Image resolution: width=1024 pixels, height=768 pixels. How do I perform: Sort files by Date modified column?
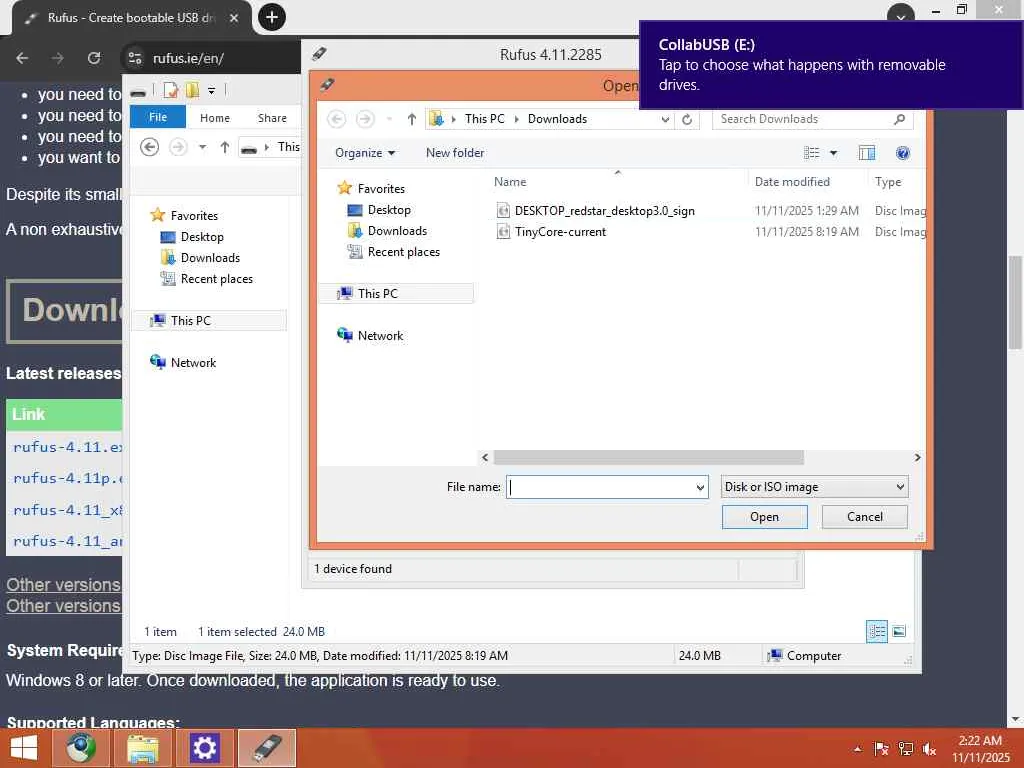792,182
